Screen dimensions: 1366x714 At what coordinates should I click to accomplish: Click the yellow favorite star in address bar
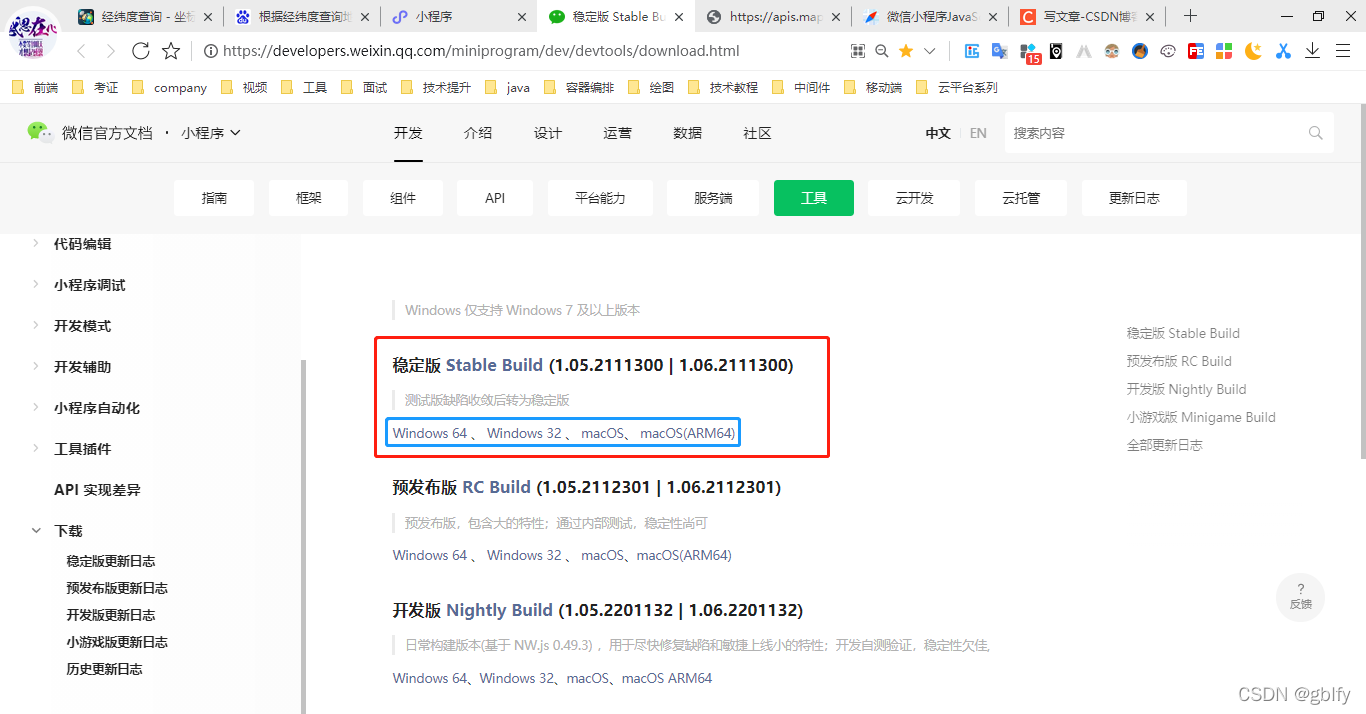pos(906,51)
